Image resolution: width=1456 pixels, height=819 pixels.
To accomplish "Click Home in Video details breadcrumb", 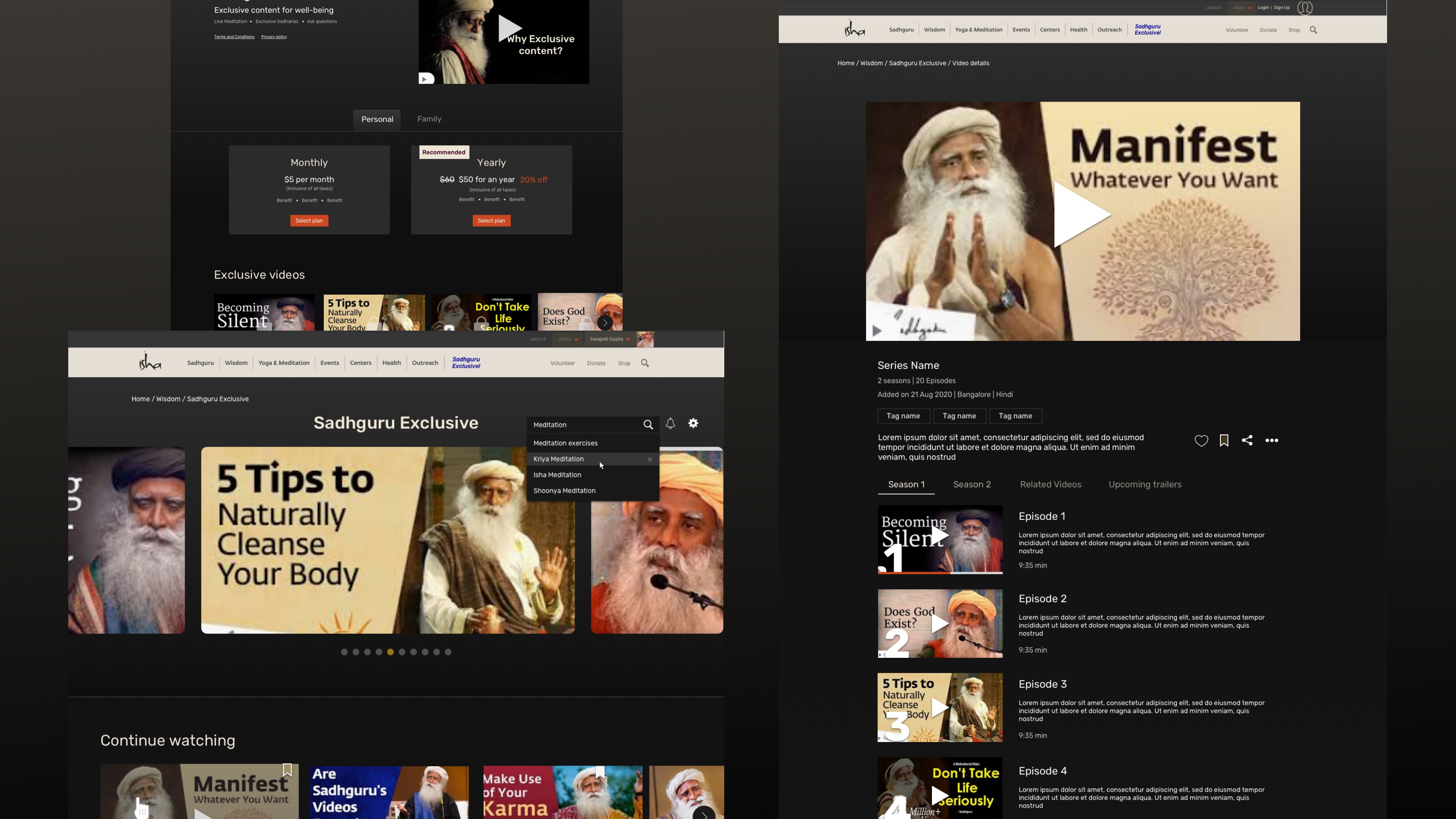I will coord(846,63).
